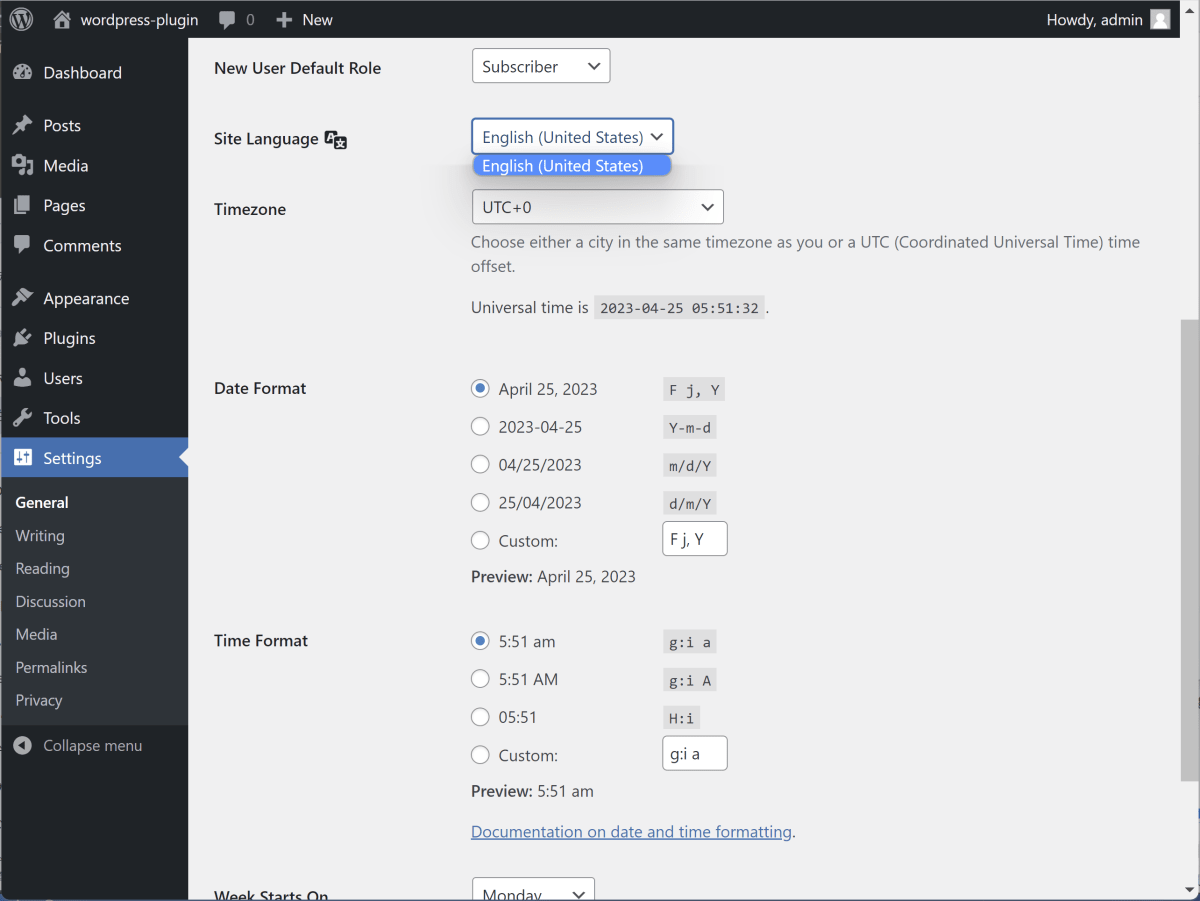Select the 5:51 am time format
The width and height of the screenshot is (1200, 901).
[480, 641]
